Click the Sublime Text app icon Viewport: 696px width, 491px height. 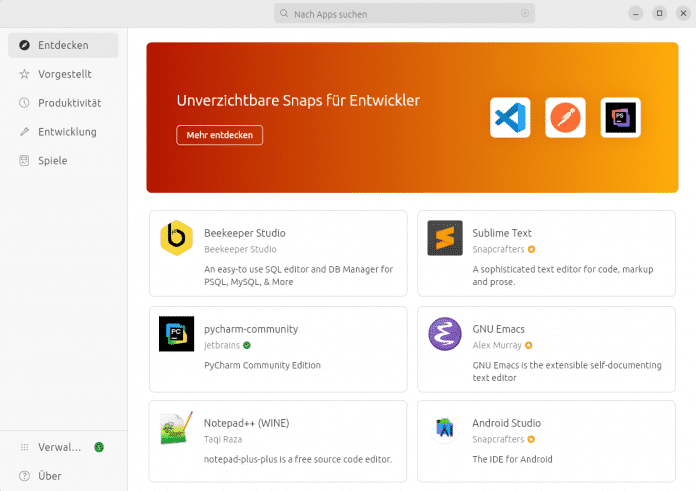pyautogui.click(x=445, y=238)
